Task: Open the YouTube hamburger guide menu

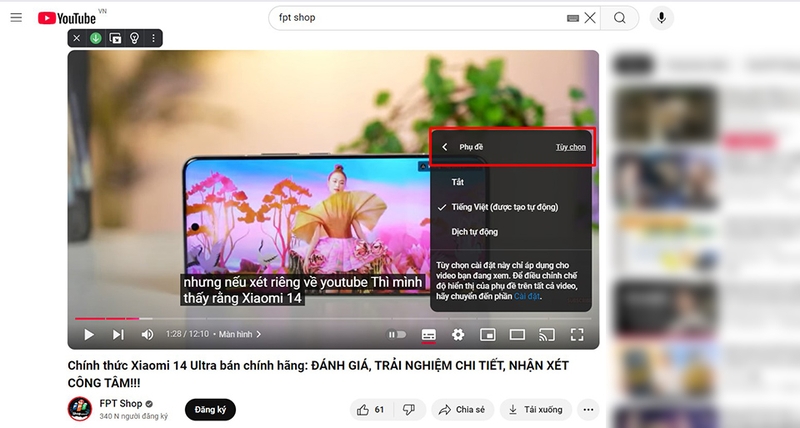Action: tap(16, 17)
